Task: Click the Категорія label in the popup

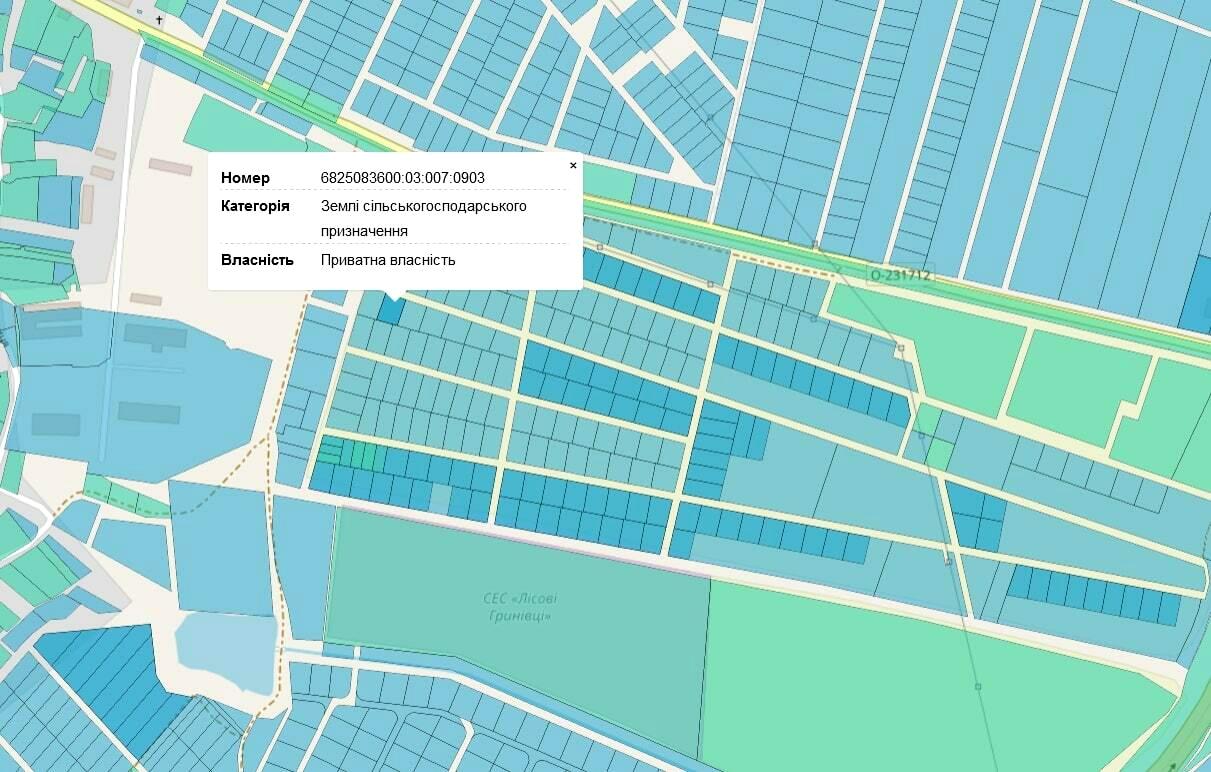Action: 255,206
